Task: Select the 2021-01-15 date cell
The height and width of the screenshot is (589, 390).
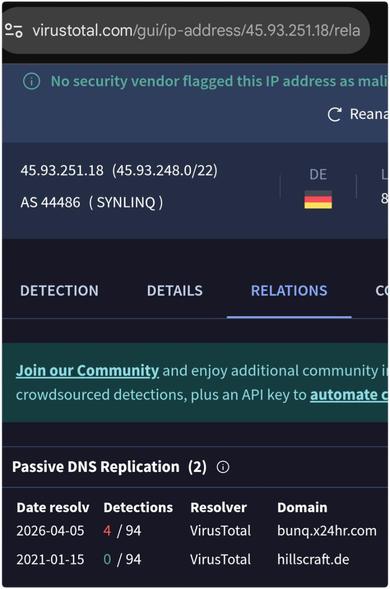Action: (x=50, y=559)
